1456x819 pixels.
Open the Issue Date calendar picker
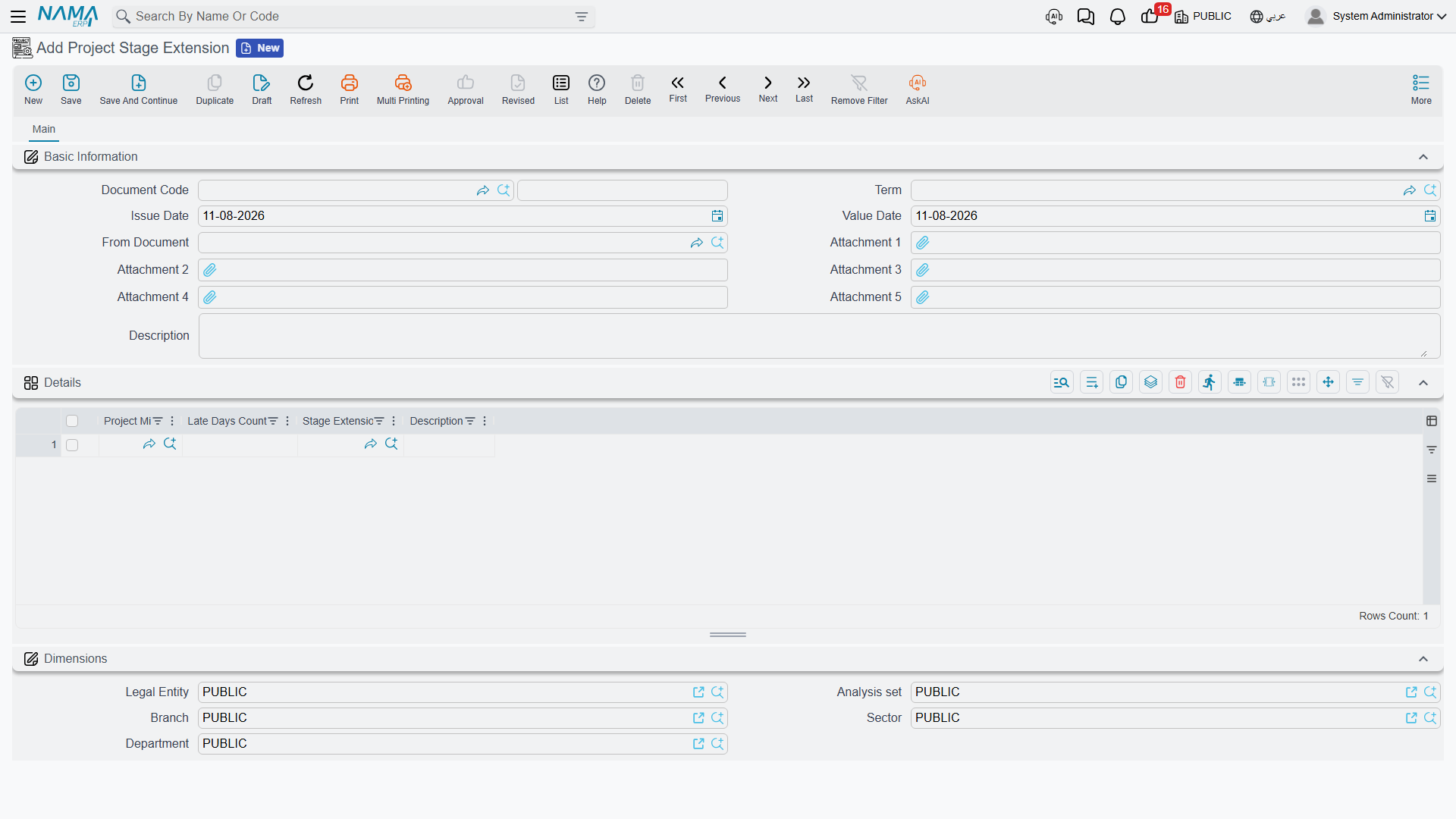[x=717, y=216]
